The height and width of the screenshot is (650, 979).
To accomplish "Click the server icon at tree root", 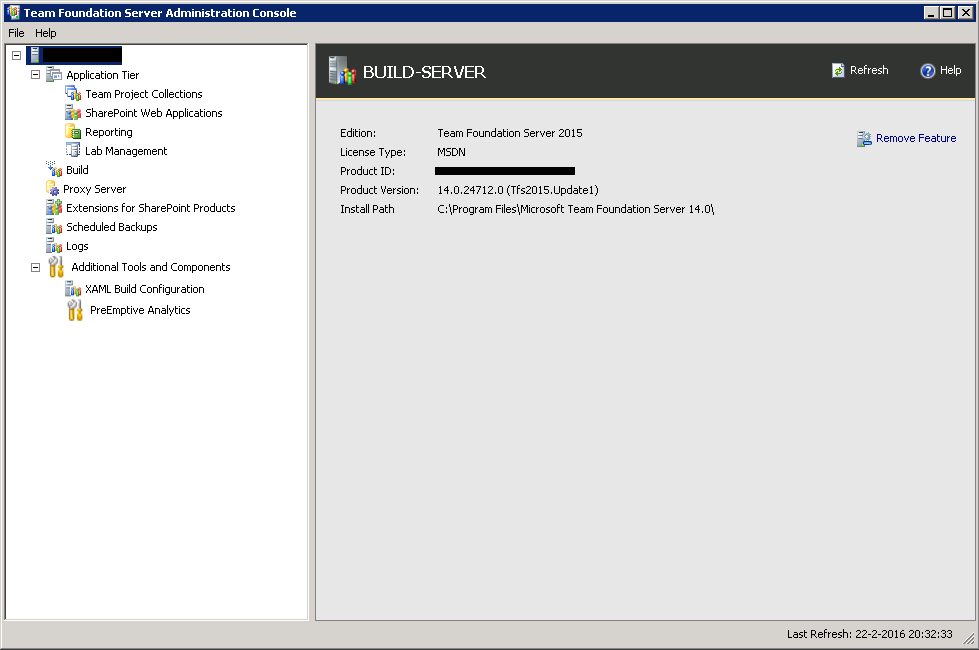I will 35,56.
